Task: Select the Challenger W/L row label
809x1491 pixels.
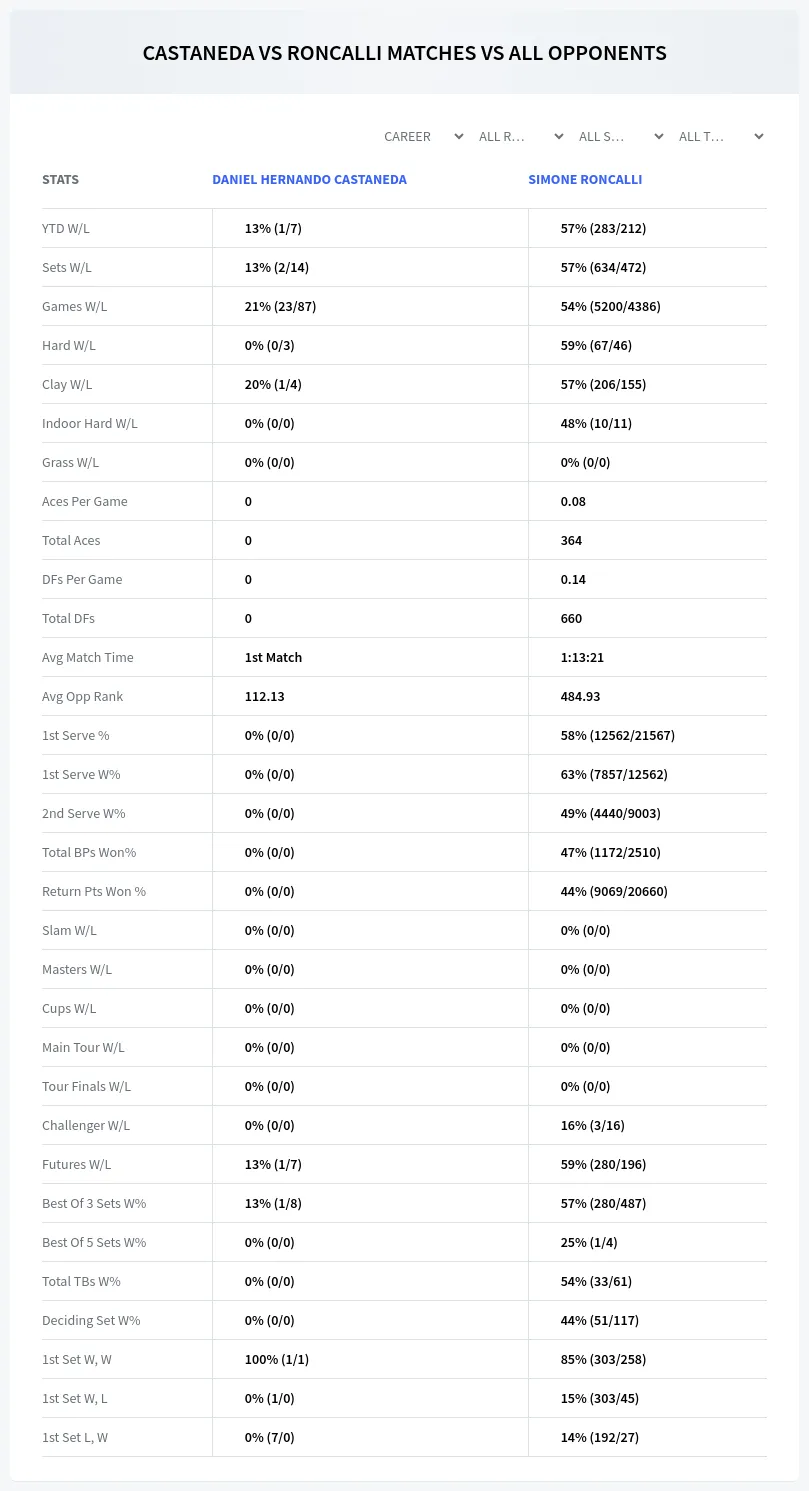Action: 86,1125
